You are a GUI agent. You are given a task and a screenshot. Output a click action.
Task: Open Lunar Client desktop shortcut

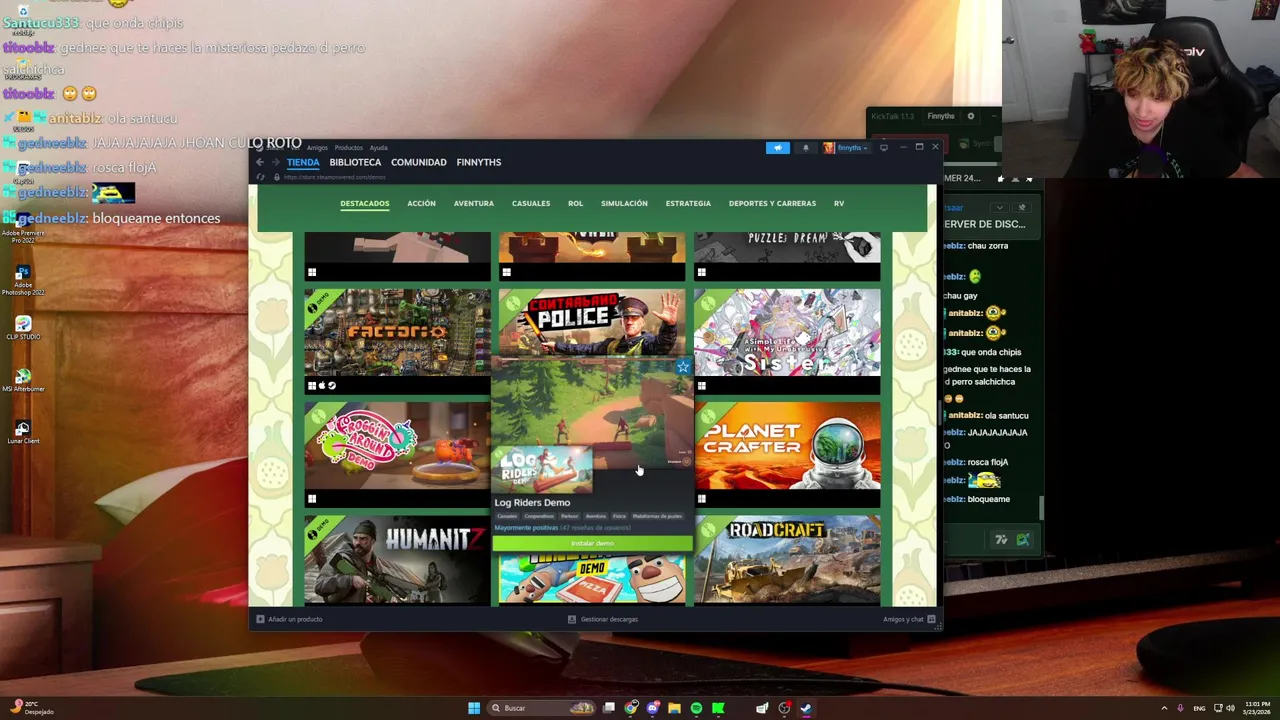click(23, 432)
